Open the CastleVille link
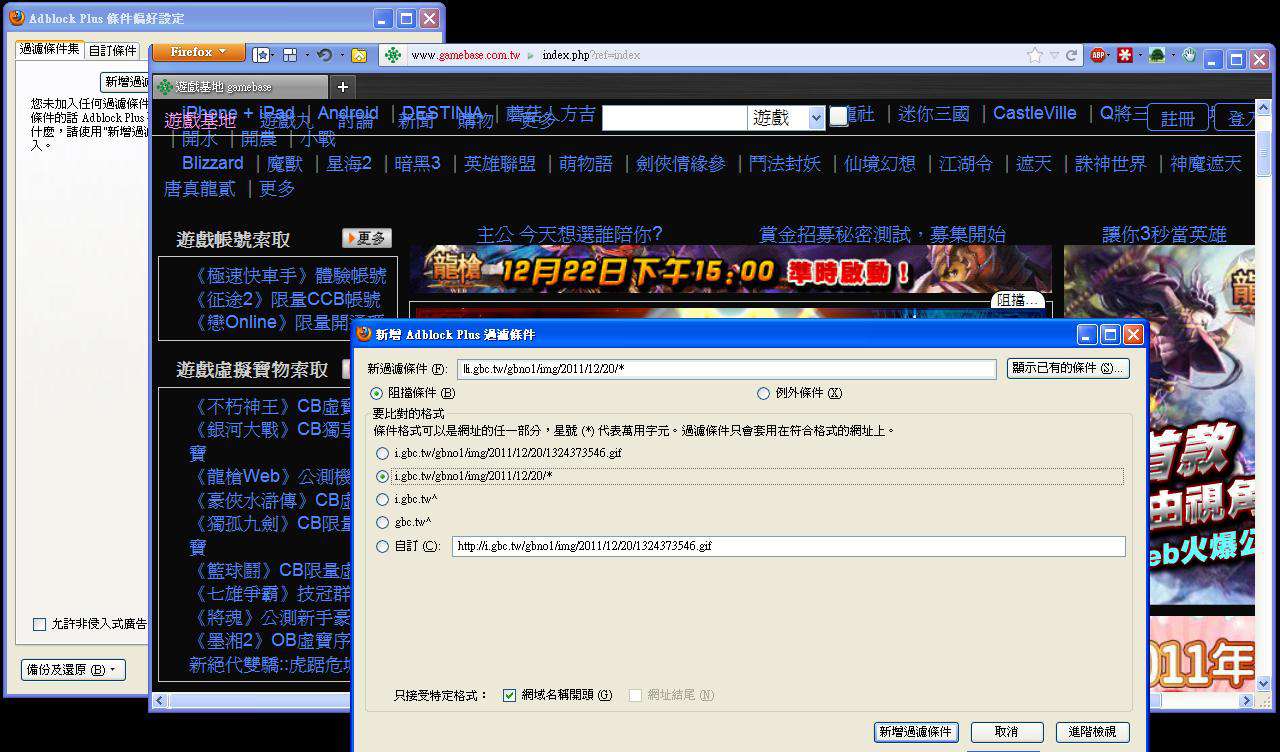1280x752 pixels. pyautogui.click(x=1035, y=114)
